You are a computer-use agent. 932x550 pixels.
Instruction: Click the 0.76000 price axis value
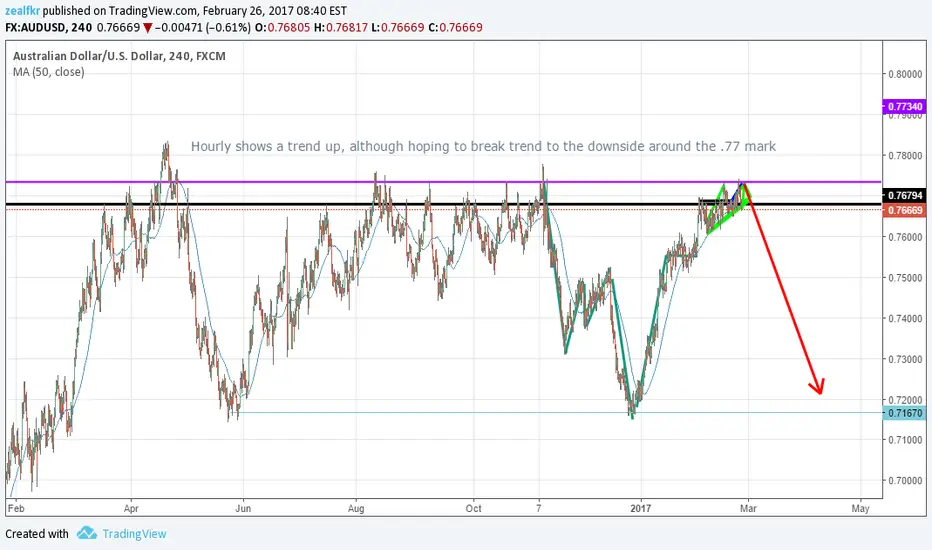(x=905, y=237)
